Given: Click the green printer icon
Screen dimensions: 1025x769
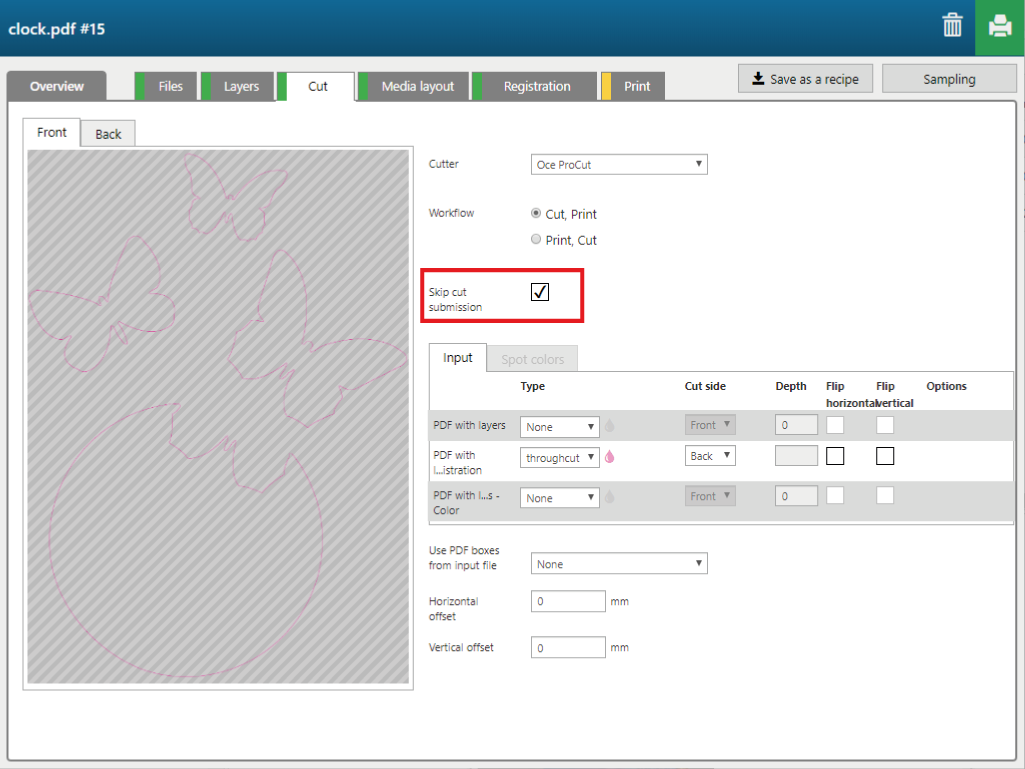Looking at the screenshot, I should coord(999,27).
